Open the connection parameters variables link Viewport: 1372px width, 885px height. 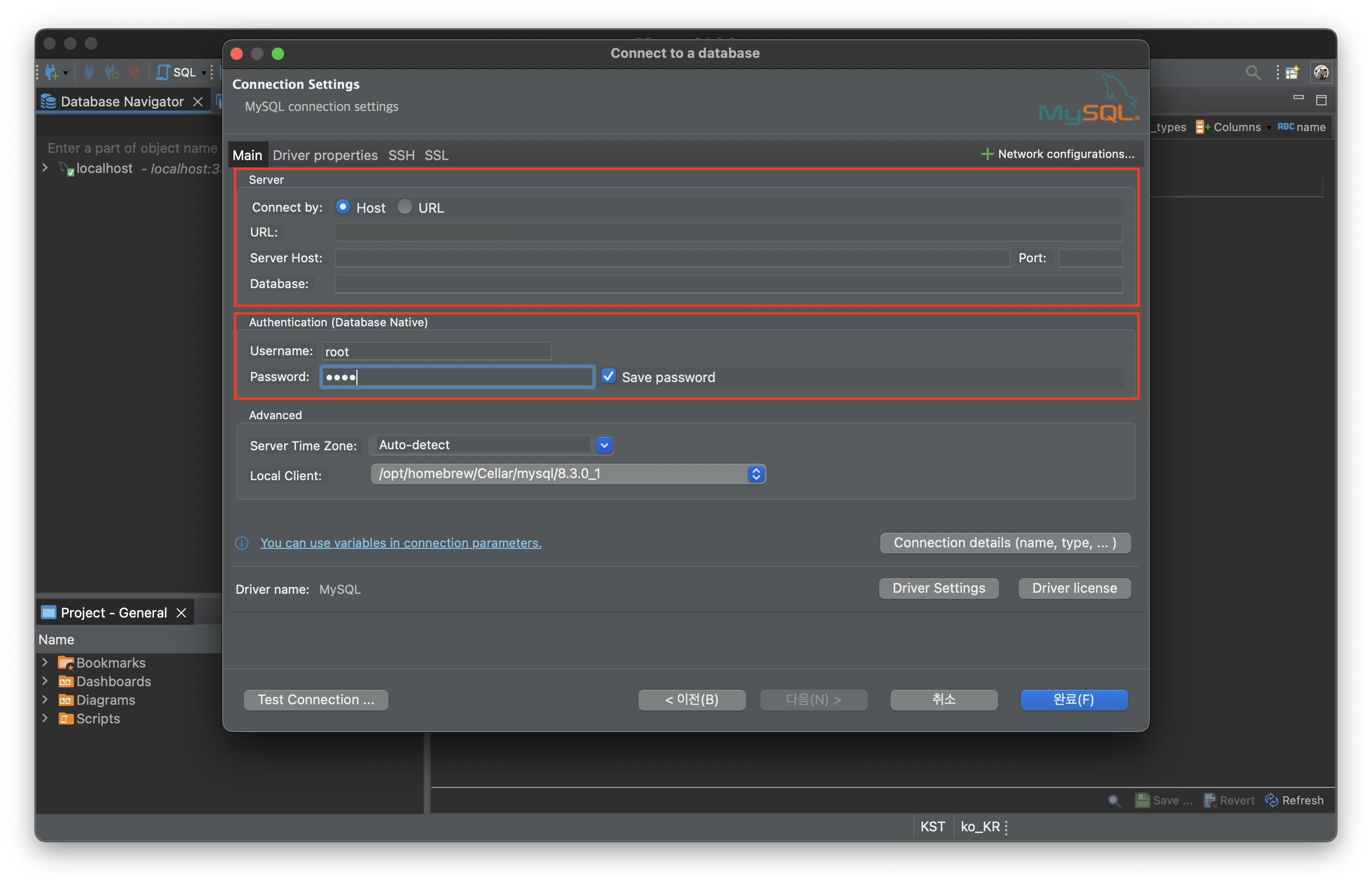pos(401,543)
